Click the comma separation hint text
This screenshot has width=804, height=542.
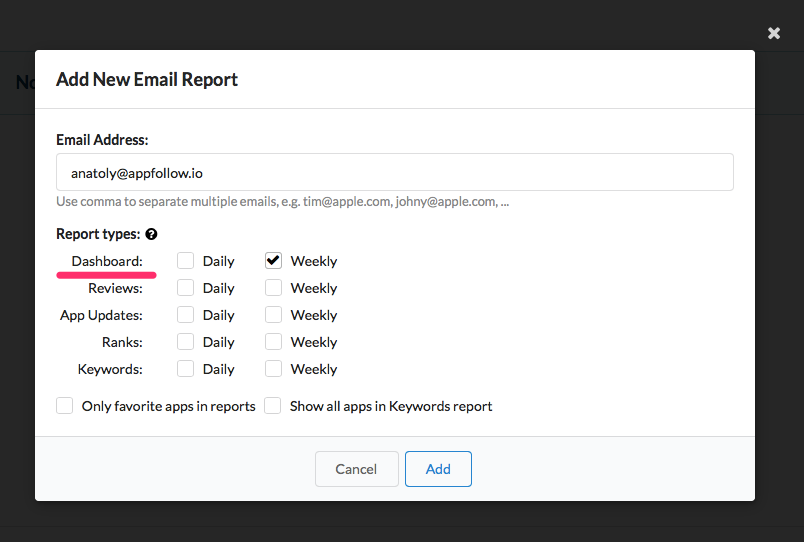282,201
